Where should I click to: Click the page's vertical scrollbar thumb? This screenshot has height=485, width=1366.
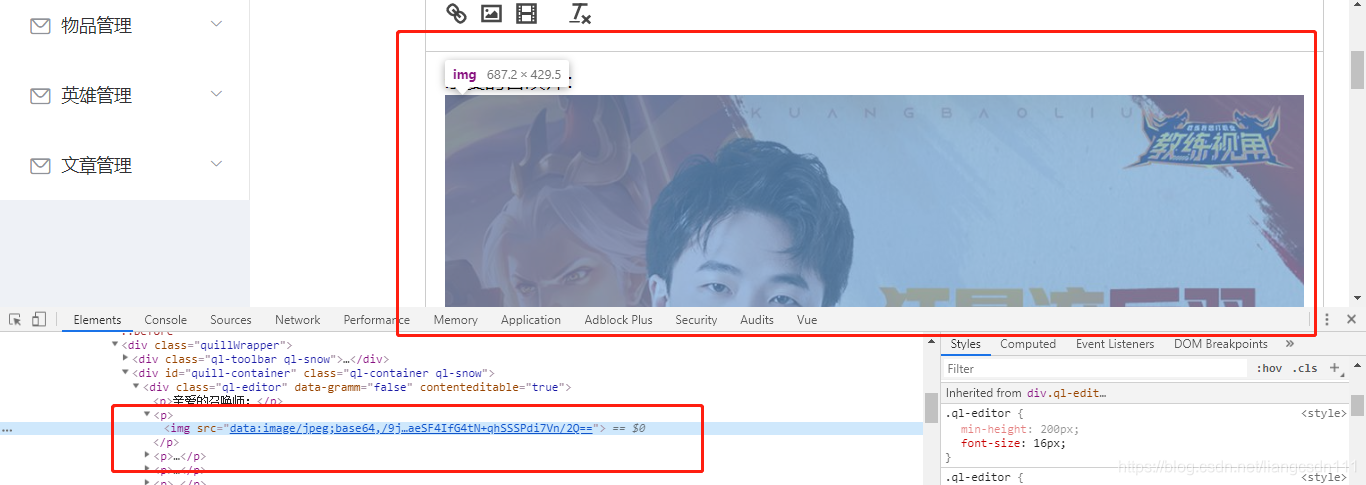tap(1358, 71)
